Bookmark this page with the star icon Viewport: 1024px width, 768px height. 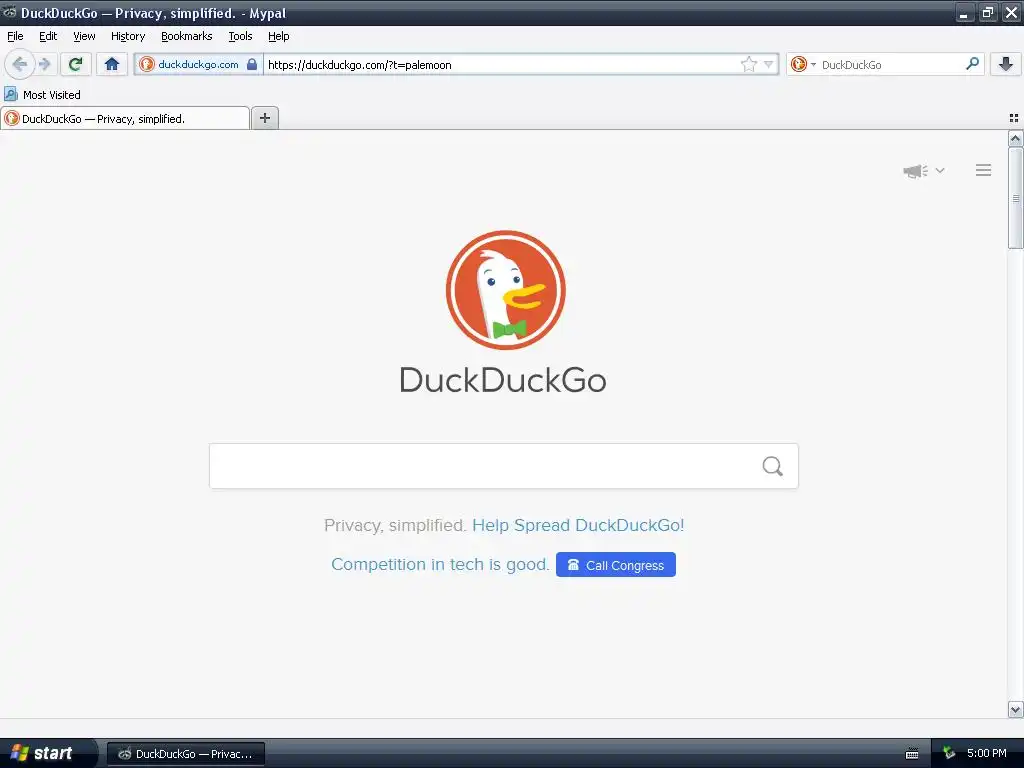(748, 64)
